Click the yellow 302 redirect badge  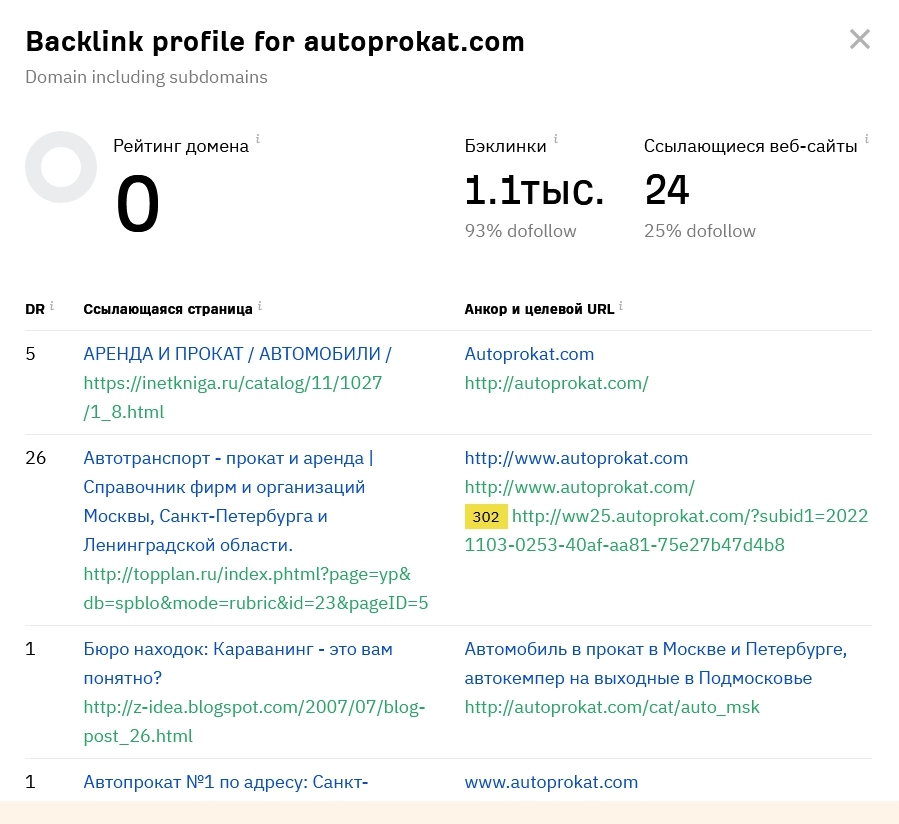(x=486, y=517)
